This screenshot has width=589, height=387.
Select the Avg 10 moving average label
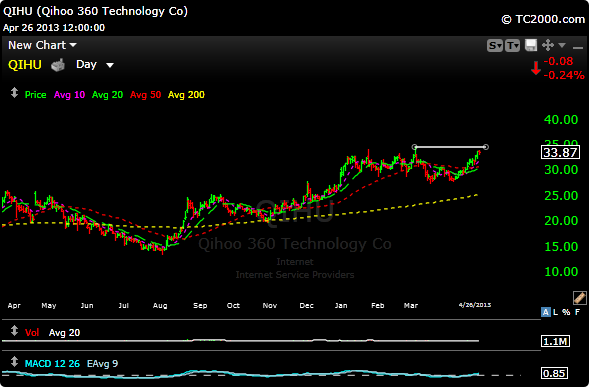point(69,95)
